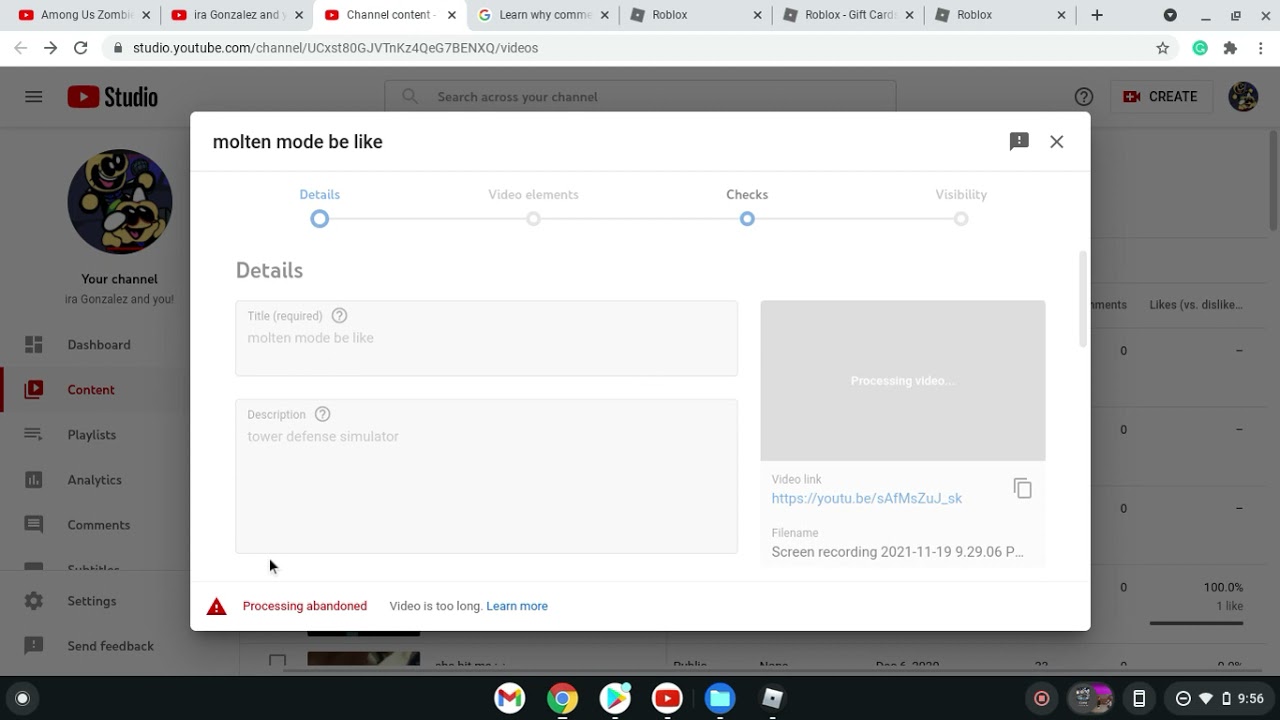
Task: Go to the Details step
Action: point(319,207)
